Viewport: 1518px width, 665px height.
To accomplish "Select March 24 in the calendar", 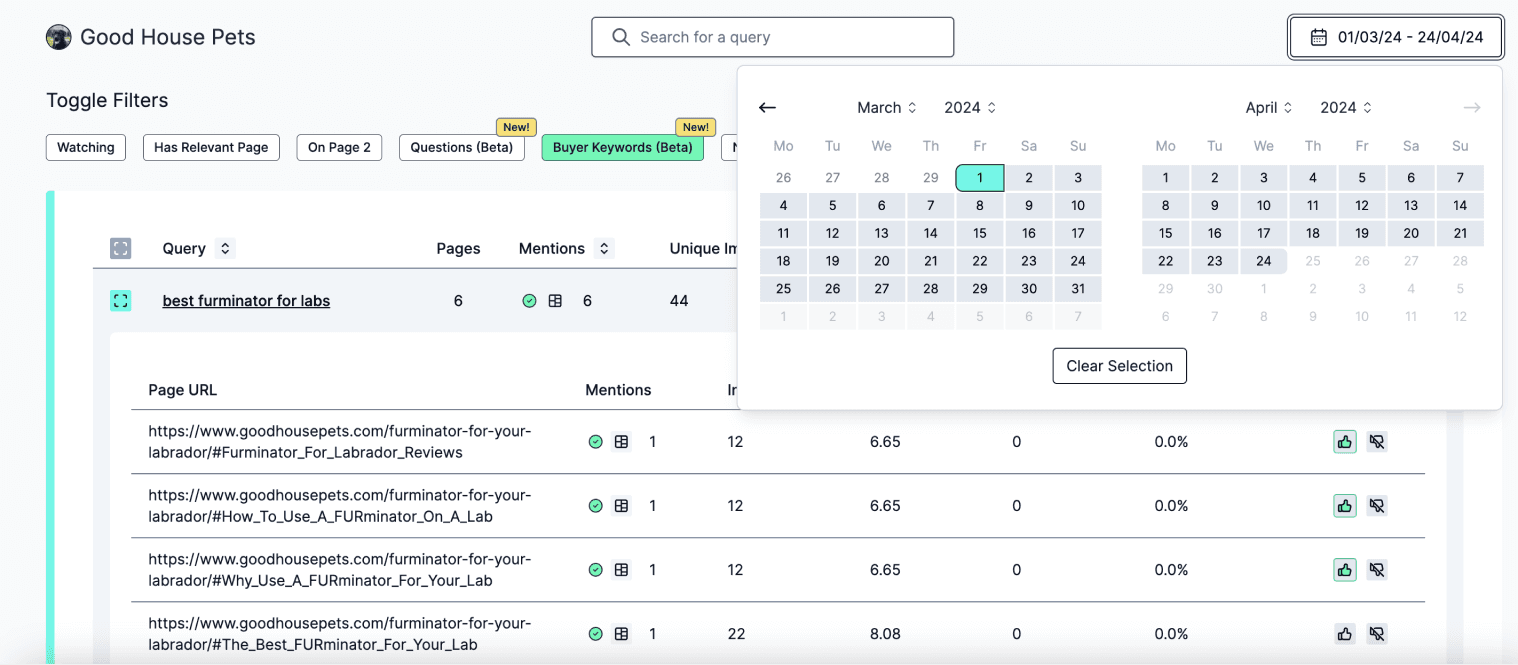I will click(x=1078, y=260).
